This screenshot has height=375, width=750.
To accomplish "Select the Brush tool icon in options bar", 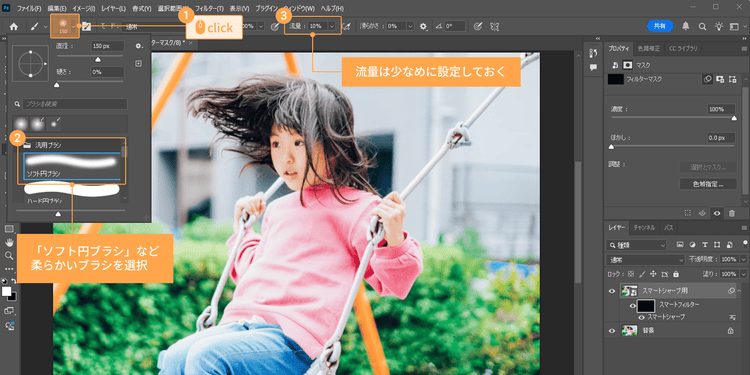I will (x=35, y=27).
